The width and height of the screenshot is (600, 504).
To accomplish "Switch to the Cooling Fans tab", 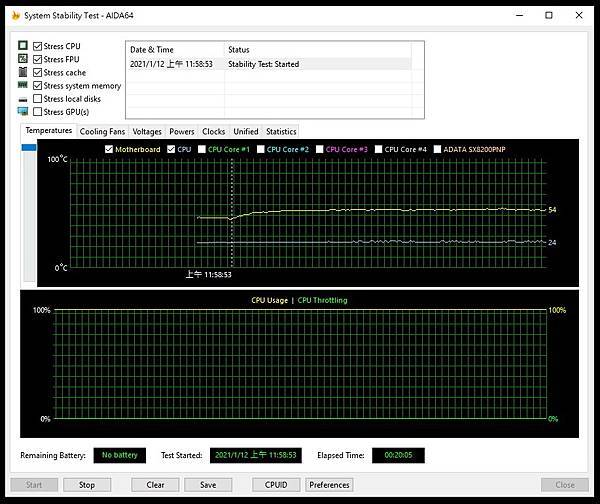I will coord(102,131).
